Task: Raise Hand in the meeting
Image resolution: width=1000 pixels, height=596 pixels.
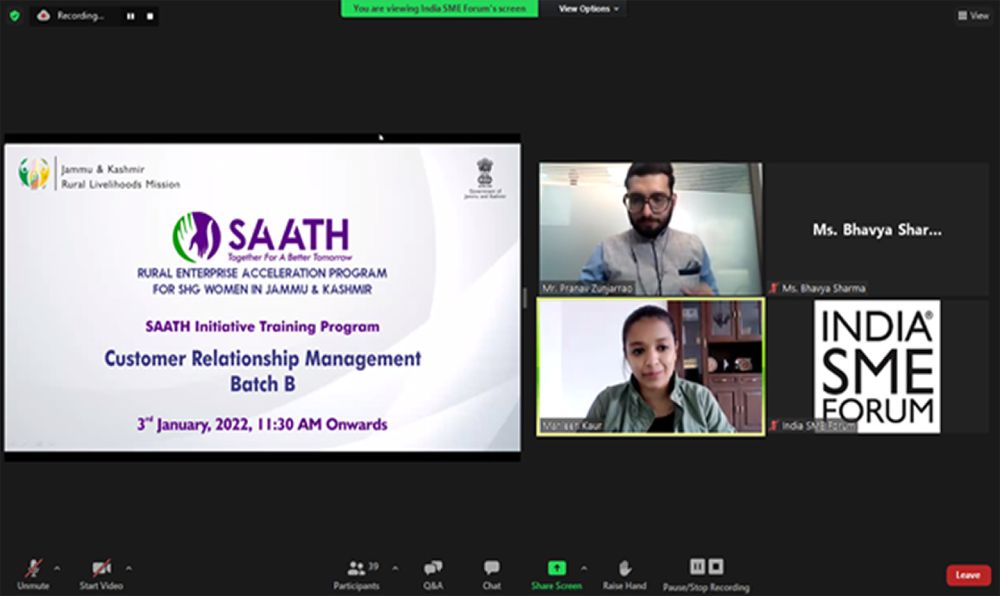Action: (x=624, y=574)
